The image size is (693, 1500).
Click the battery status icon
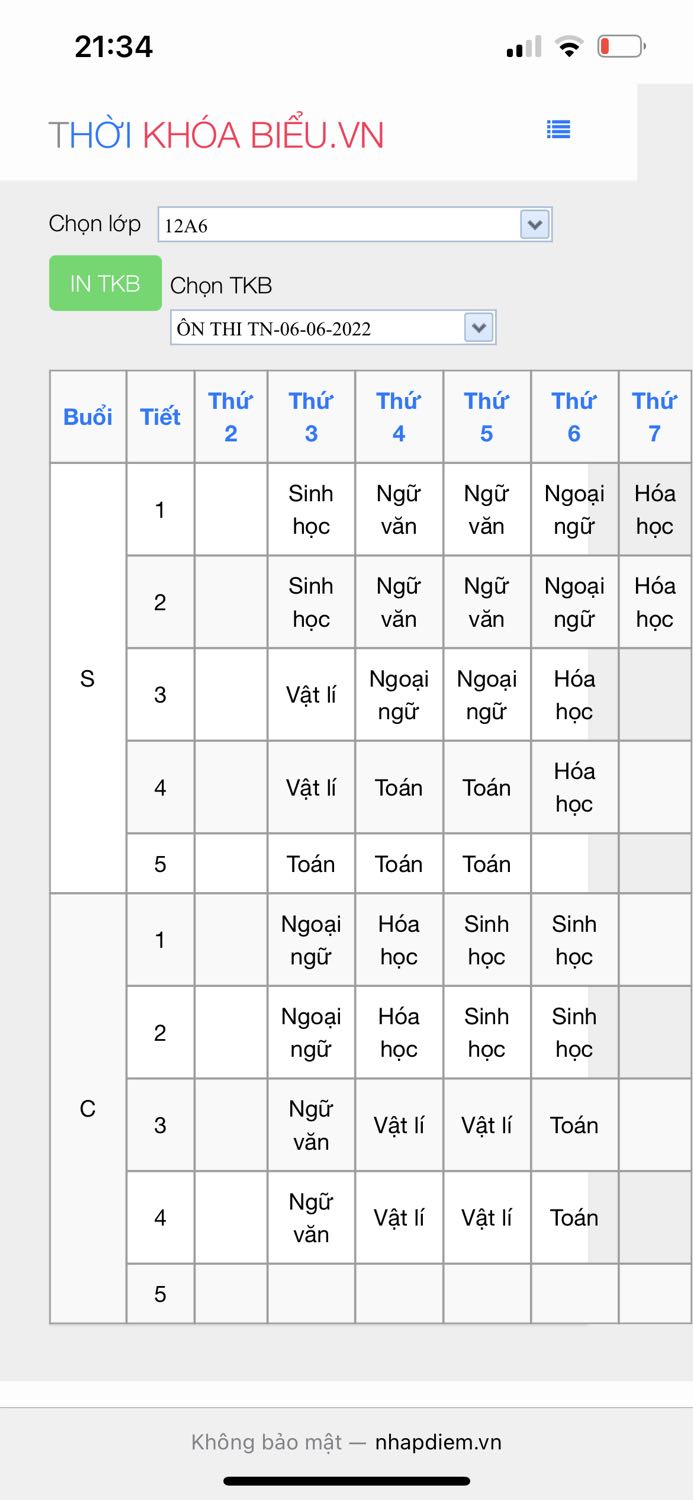[x=620, y=46]
